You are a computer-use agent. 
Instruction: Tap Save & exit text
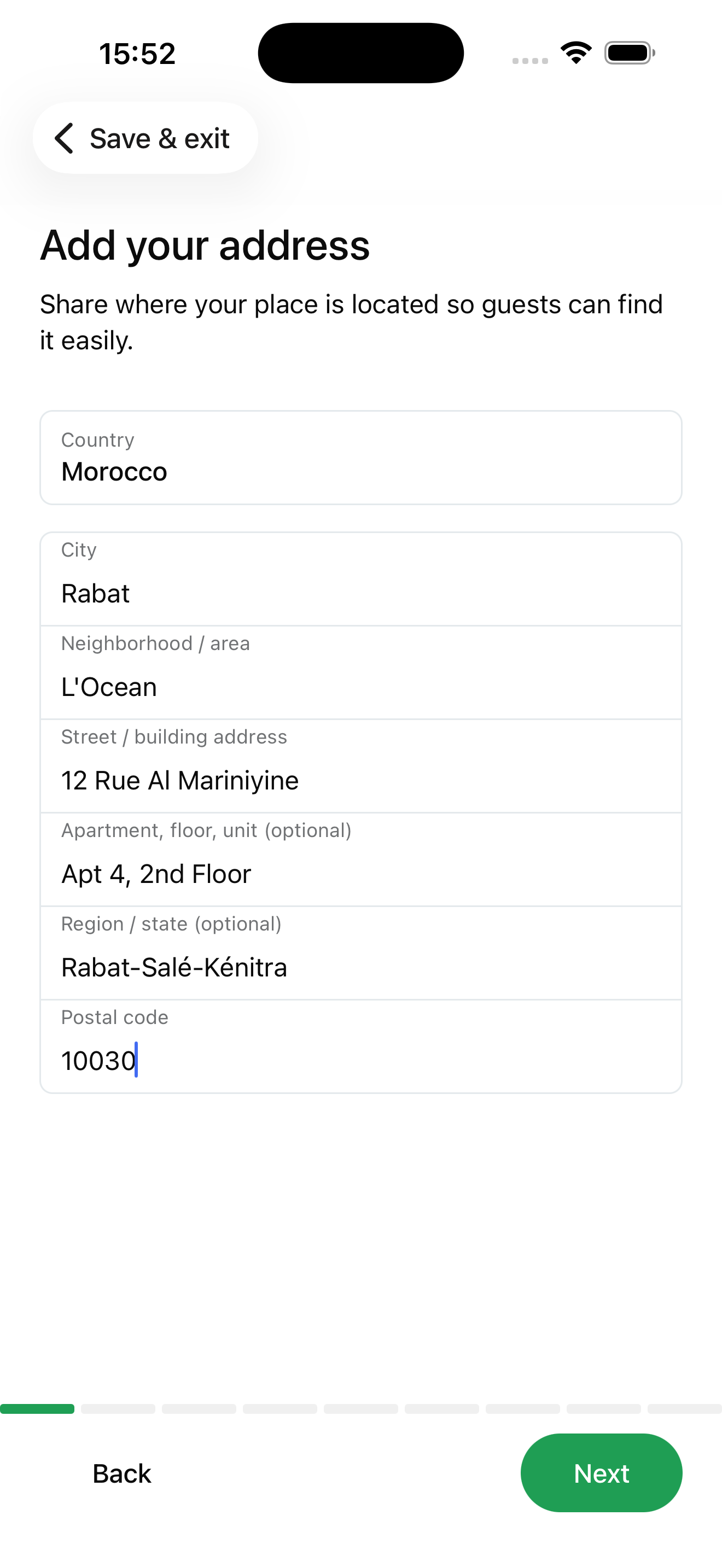pos(160,139)
